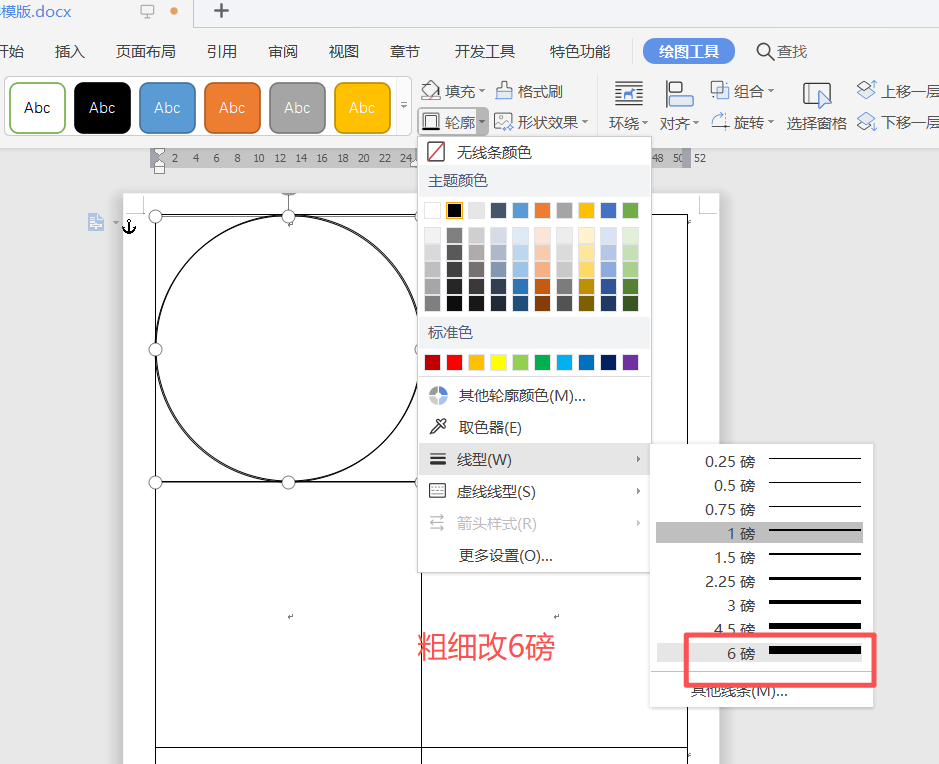Screen dimensions: 939x764
Task: Open the Align (对齐) dropdown arrow
Action: [696, 123]
